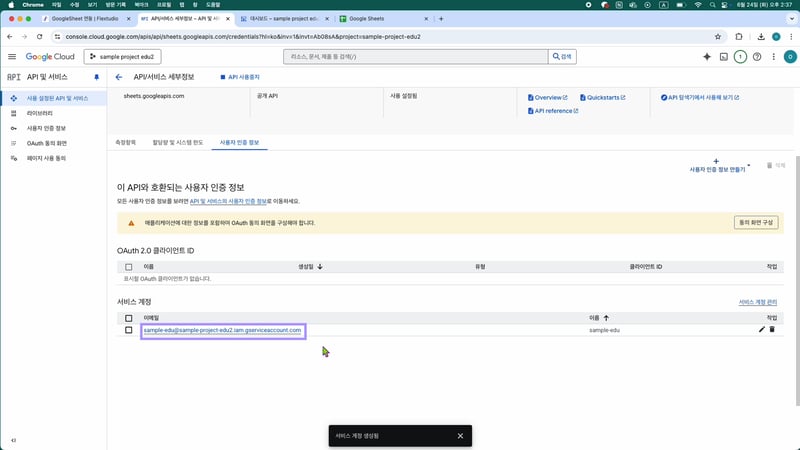Switch to the 측정항목 tab
Screen dimensions: 800x450
(x=126, y=142)
